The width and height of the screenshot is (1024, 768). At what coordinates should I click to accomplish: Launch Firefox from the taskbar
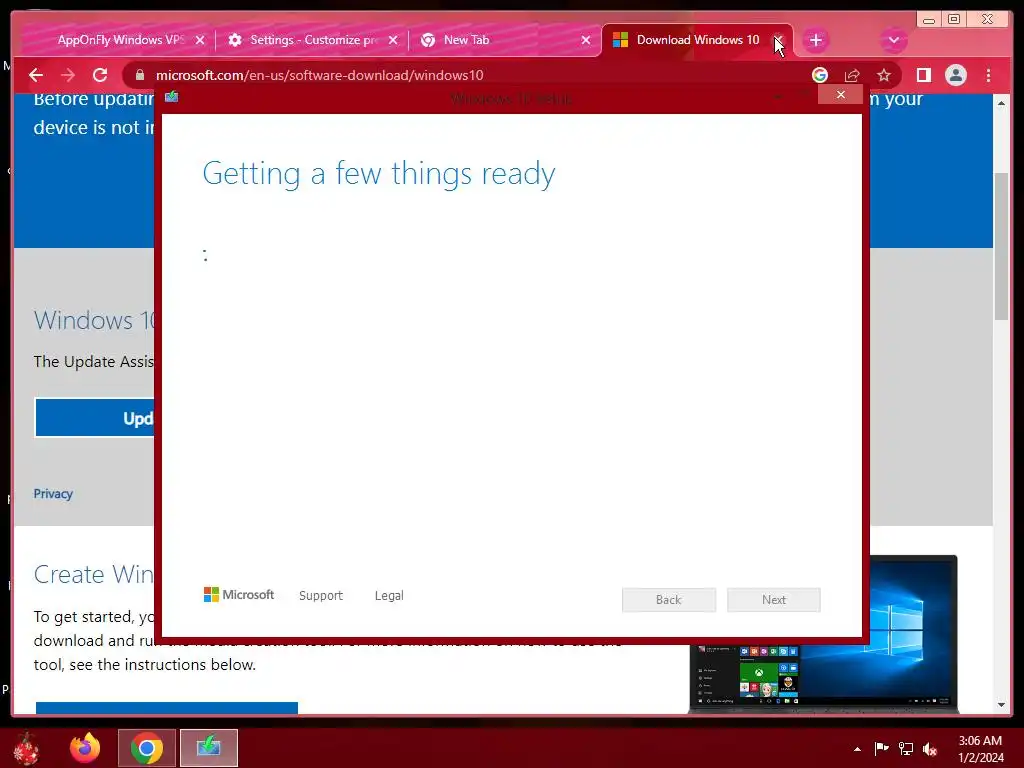tap(86, 748)
